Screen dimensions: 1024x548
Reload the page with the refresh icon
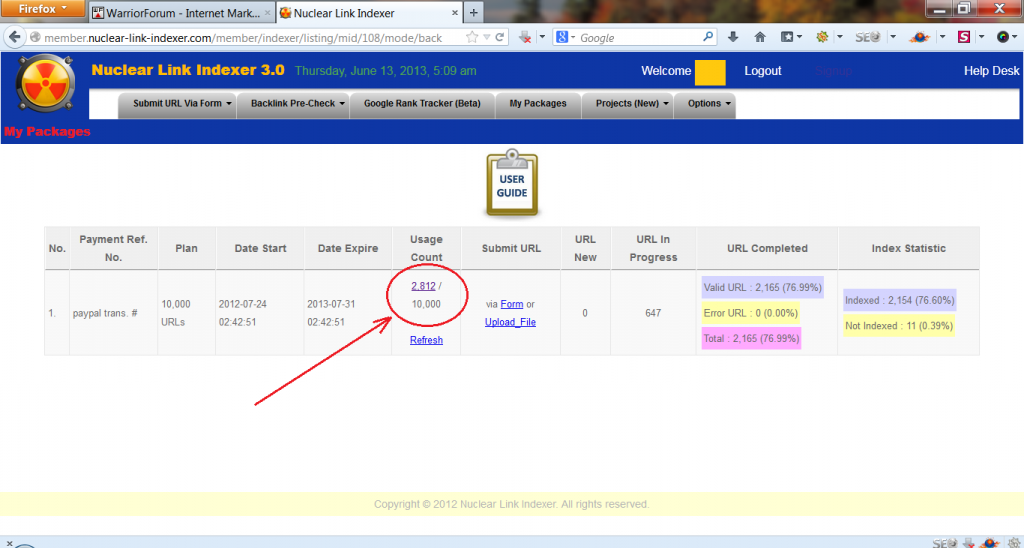[x=500, y=38]
